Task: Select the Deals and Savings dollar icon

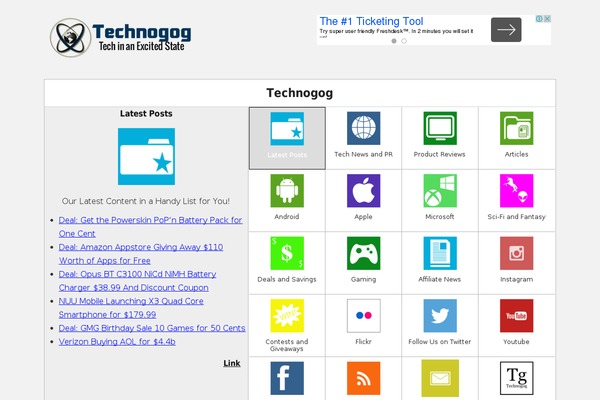Action: point(287,253)
